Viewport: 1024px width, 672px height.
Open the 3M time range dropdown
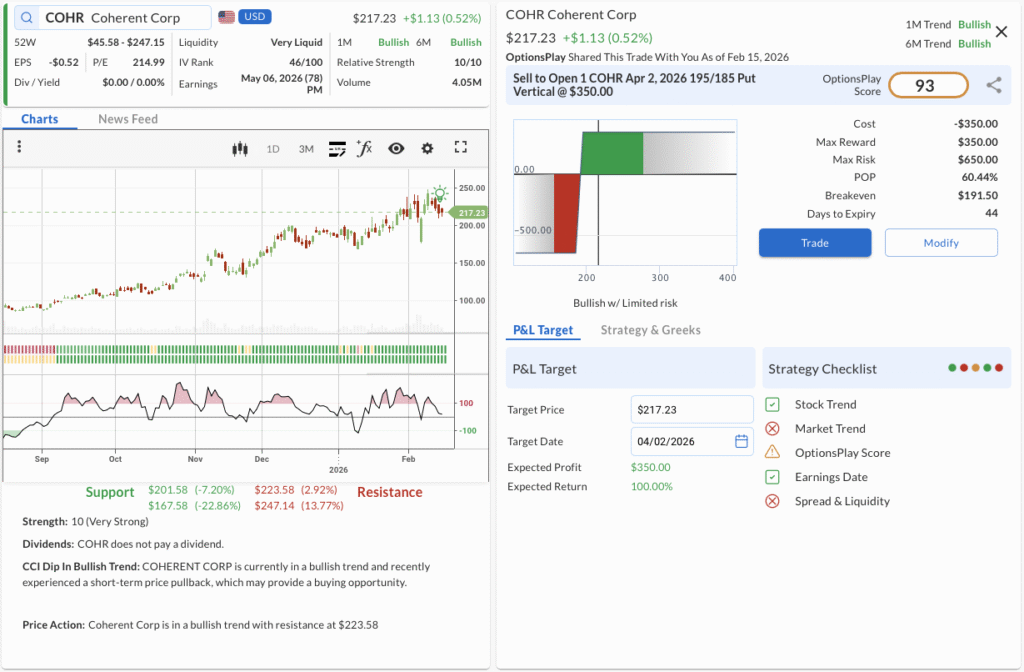point(306,149)
